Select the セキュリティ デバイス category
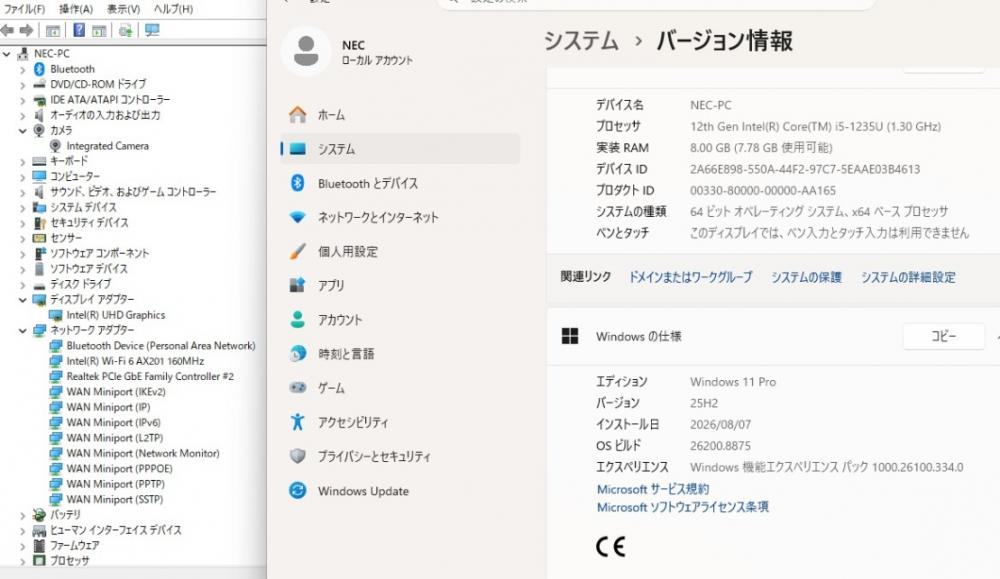1000x579 pixels. pos(89,223)
